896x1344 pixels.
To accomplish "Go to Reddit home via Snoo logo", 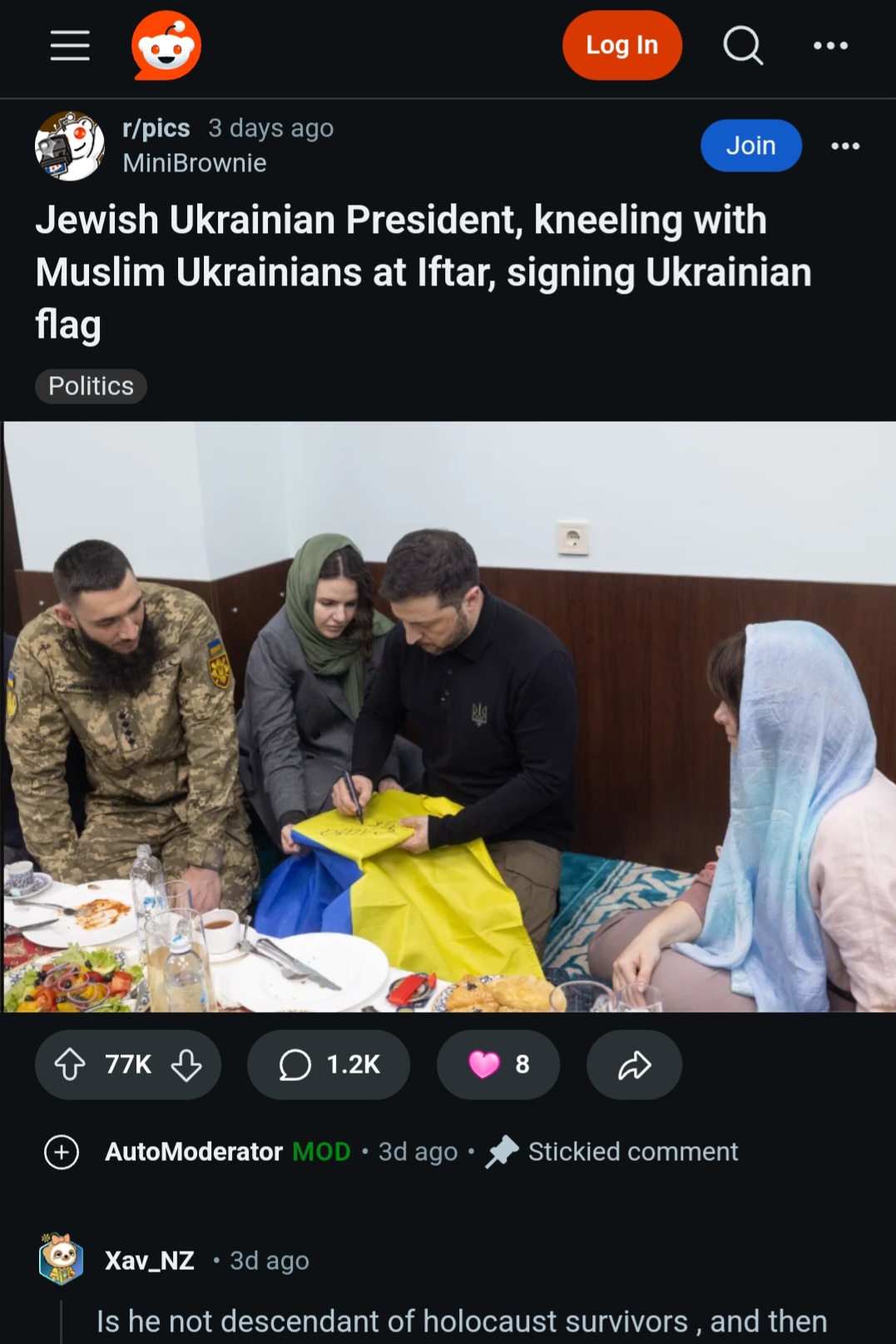I will 166,46.
